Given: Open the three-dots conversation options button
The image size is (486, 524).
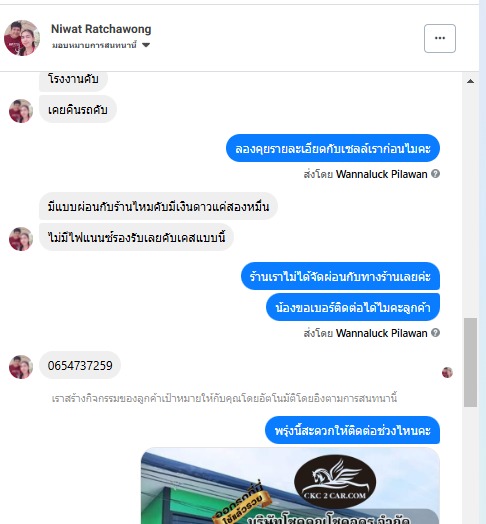Looking at the screenshot, I should point(440,38).
